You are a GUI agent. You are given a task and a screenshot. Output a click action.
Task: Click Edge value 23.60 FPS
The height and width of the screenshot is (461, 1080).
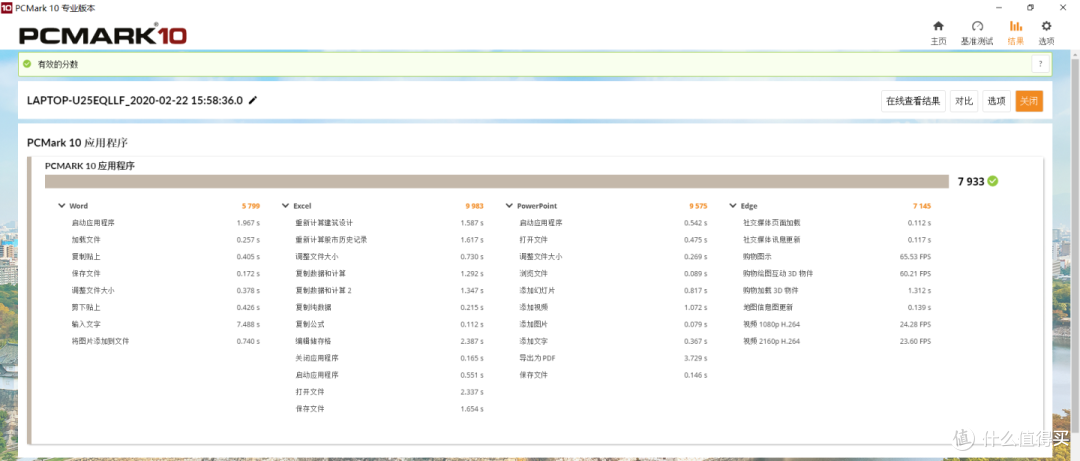915,341
